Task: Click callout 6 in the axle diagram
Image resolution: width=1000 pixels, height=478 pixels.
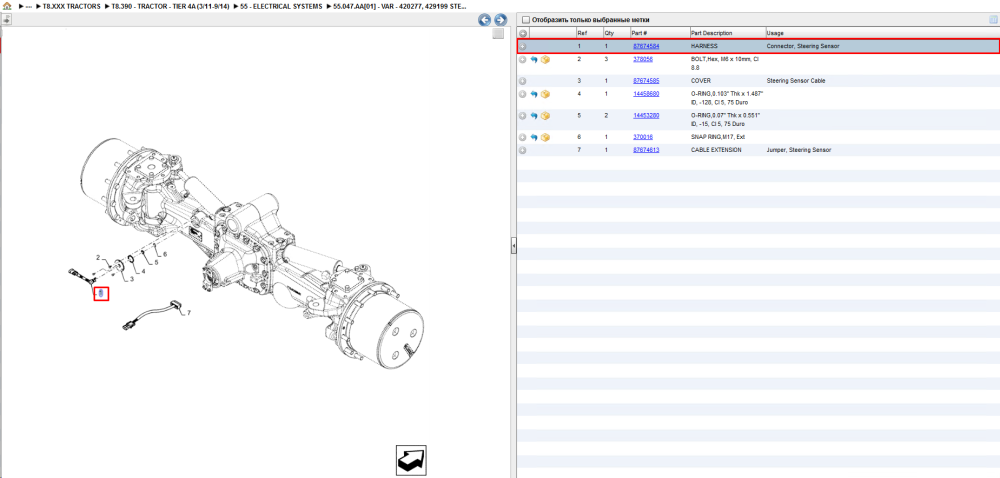Action: (x=165, y=254)
